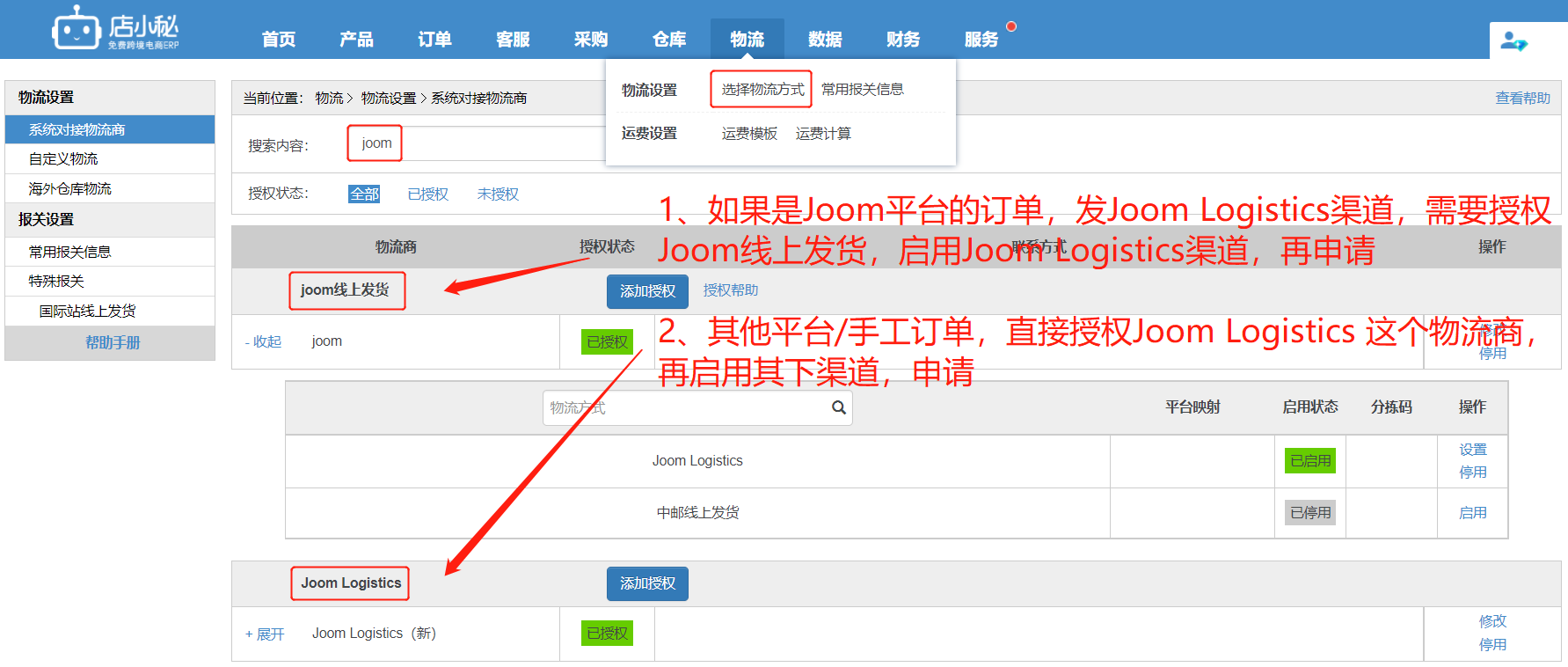Click 已授权 badge in joom row
The width and height of the screenshot is (1568, 667).
[x=607, y=341]
